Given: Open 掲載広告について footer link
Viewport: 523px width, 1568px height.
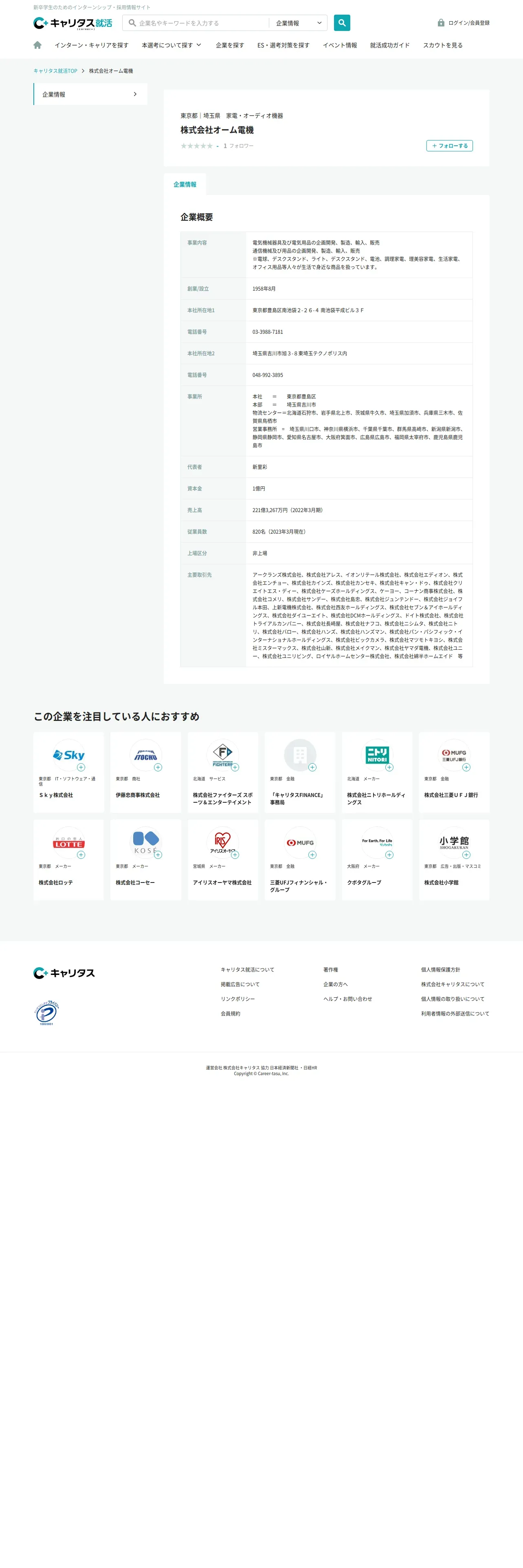Looking at the screenshot, I should click(x=240, y=984).
